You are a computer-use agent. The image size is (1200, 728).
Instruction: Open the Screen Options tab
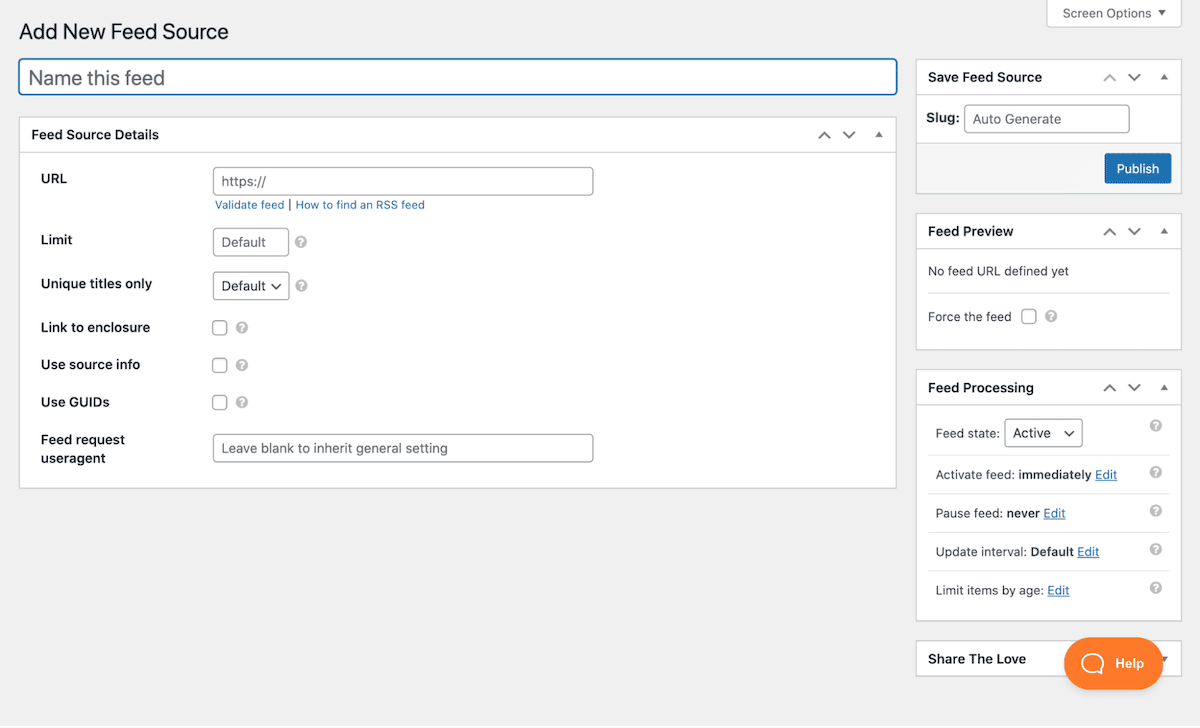coord(1113,13)
